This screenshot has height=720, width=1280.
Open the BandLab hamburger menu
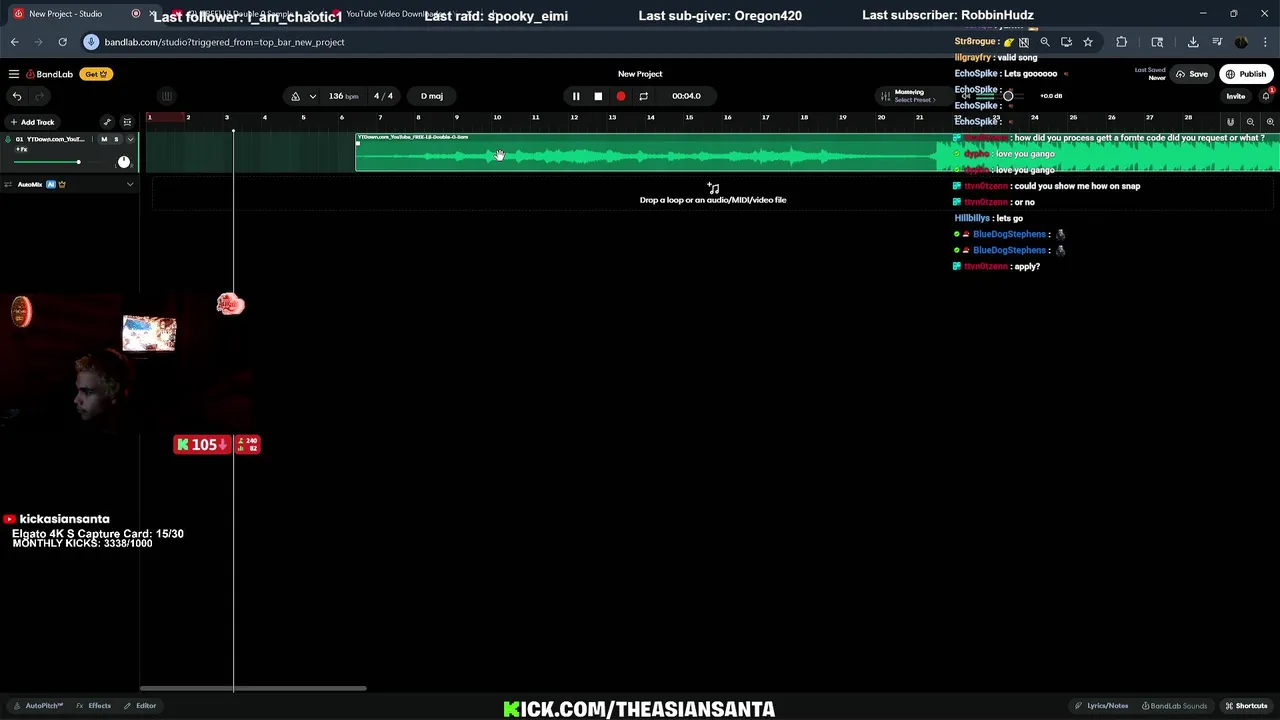[14, 74]
